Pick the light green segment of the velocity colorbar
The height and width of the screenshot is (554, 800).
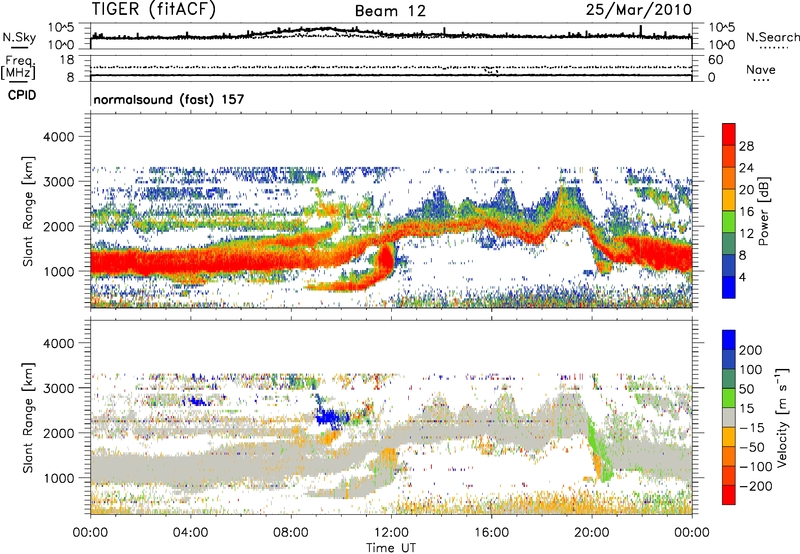tap(729, 398)
